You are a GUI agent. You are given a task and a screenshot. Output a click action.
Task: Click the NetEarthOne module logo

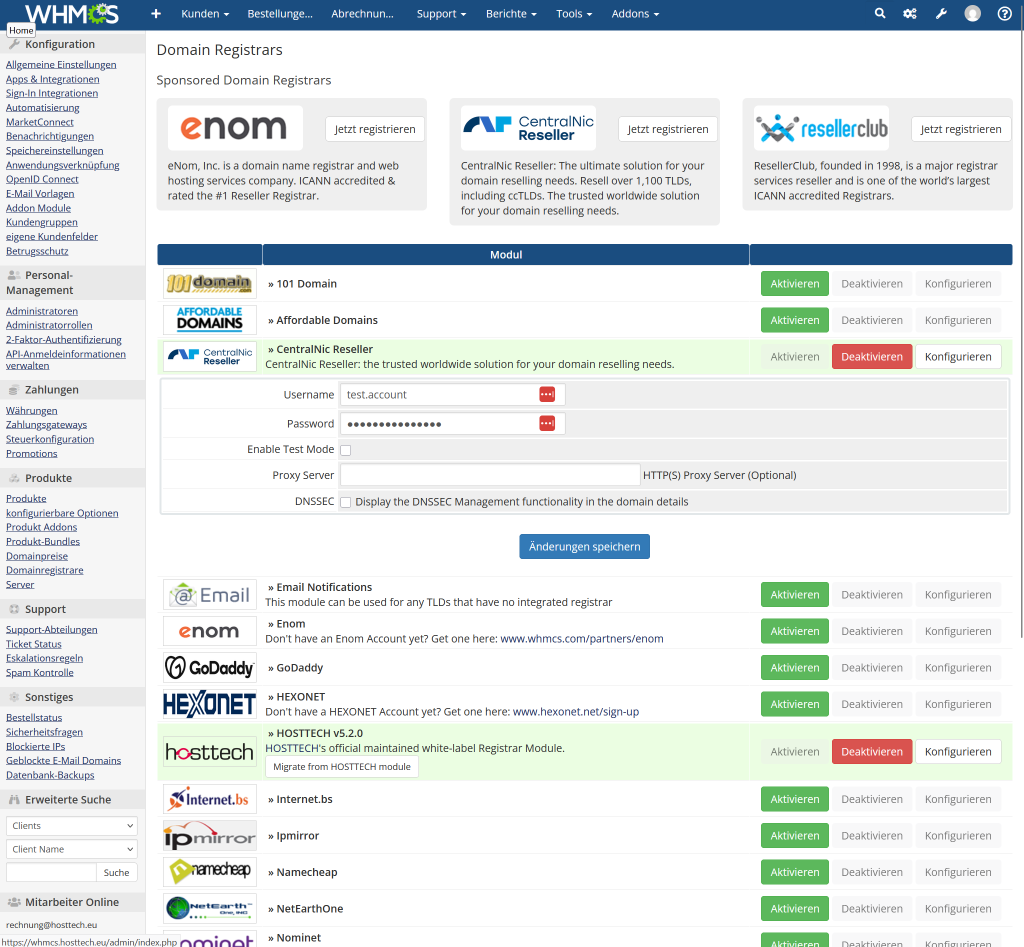pos(210,908)
